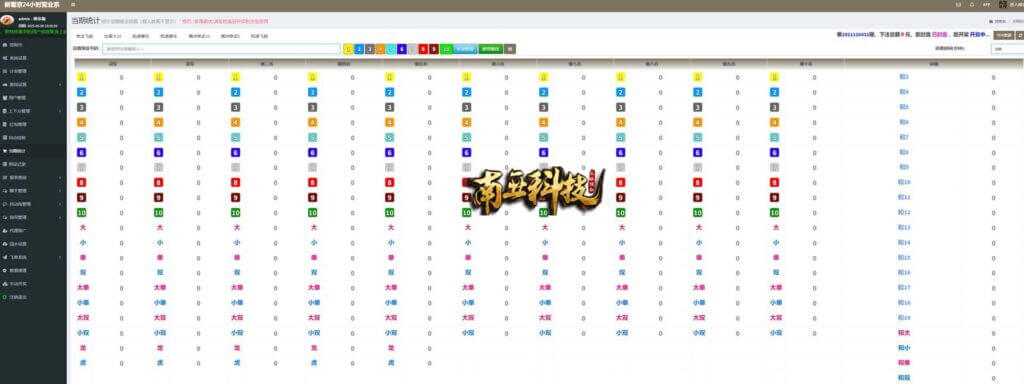Focus the number input beside the selector balls
This screenshot has width=1024, height=384.
click(x=221, y=49)
